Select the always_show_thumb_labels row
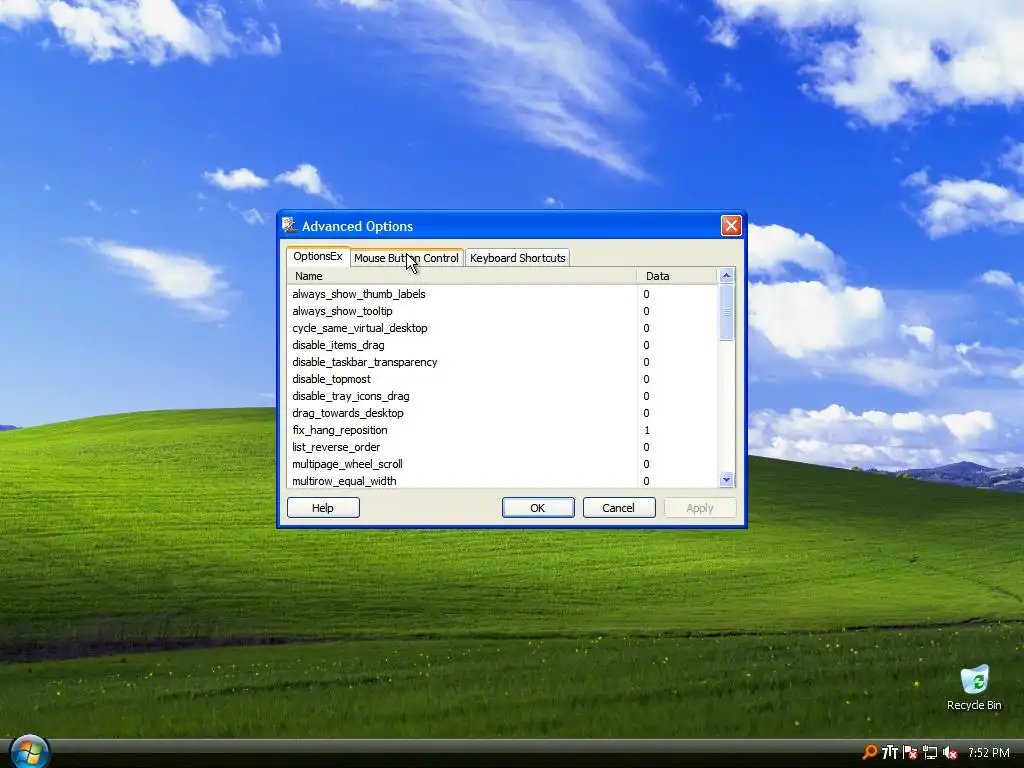The height and width of the screenshot is (768, 1024). pyautogui.click(x=502, y=294)
